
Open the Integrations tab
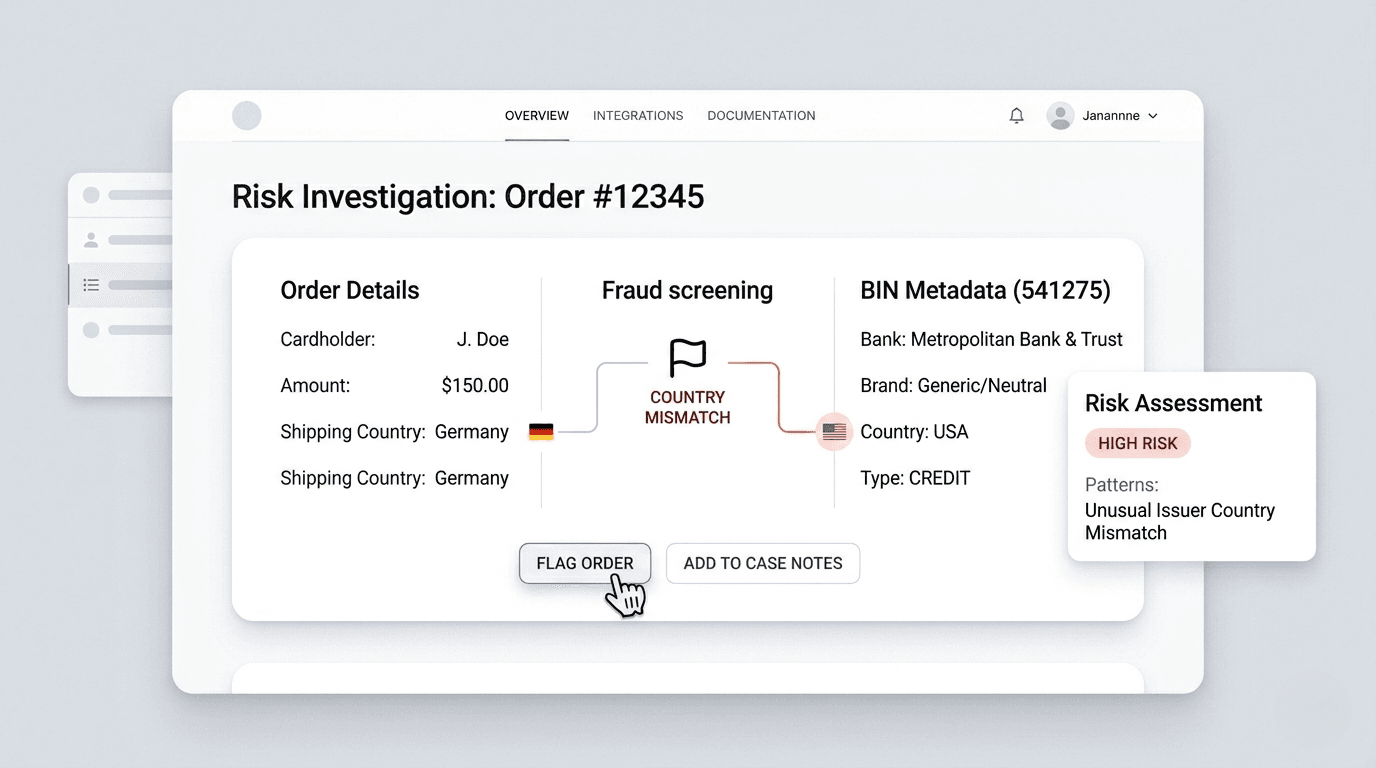click(x=638, y=116)
